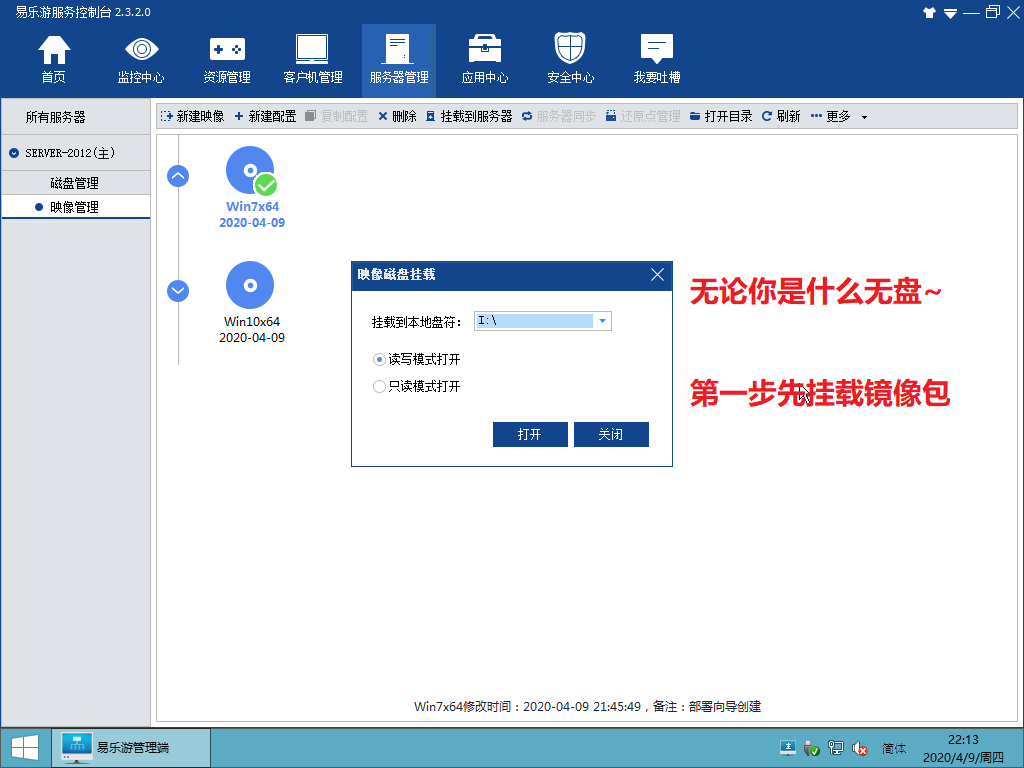Click the 复制配置 toolbar item
Screen dimensions: 1024x768
coord(337,116)
